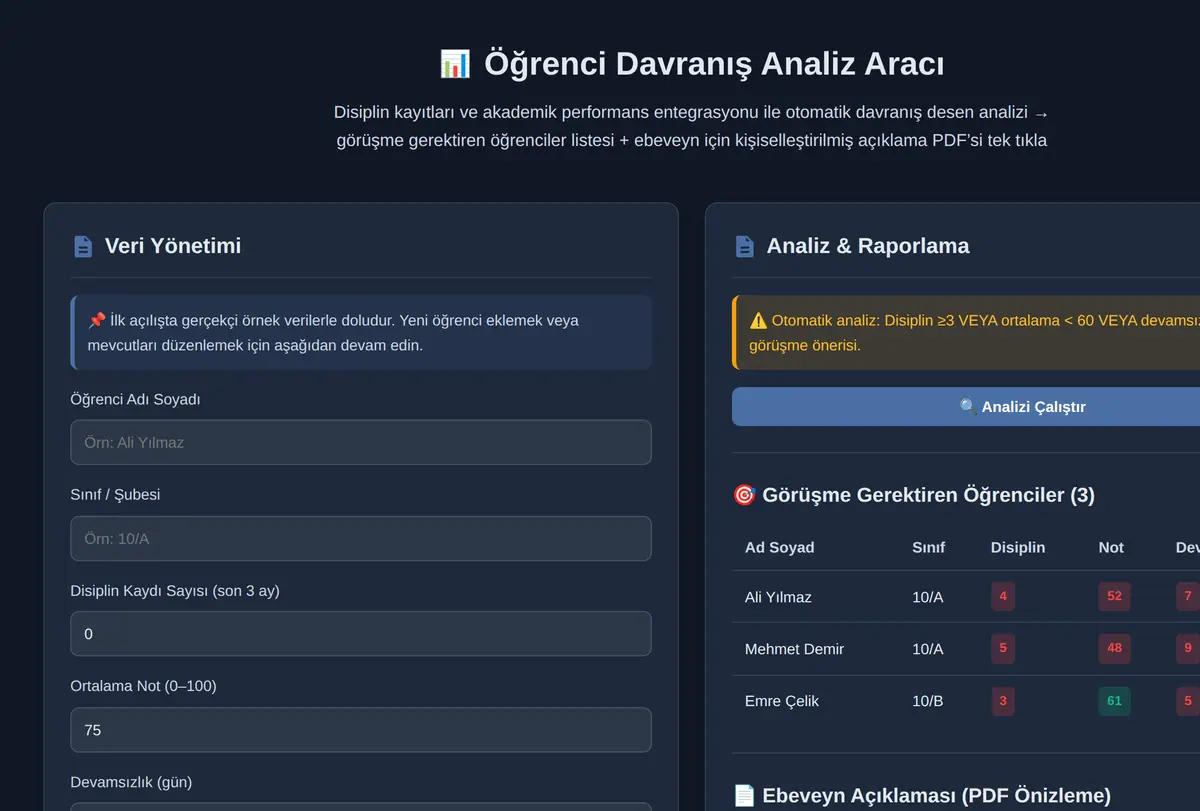Image resolution: width=1200 pixels, height=811 pixels.
Task: Click the bar chart icon beside page title
Action: coord(455,64)
